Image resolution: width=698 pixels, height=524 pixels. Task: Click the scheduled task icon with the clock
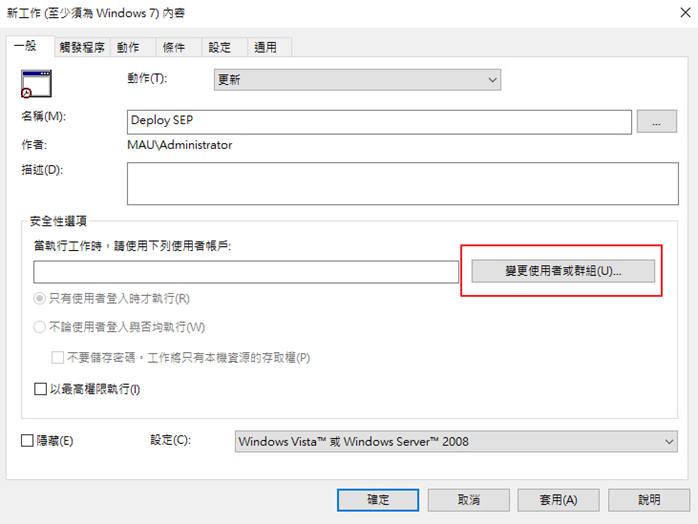(35, 83)
